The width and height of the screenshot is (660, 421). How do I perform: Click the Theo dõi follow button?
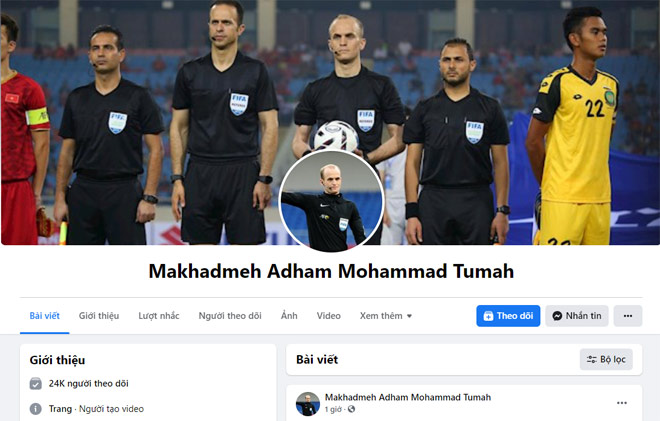click(508, 316)
